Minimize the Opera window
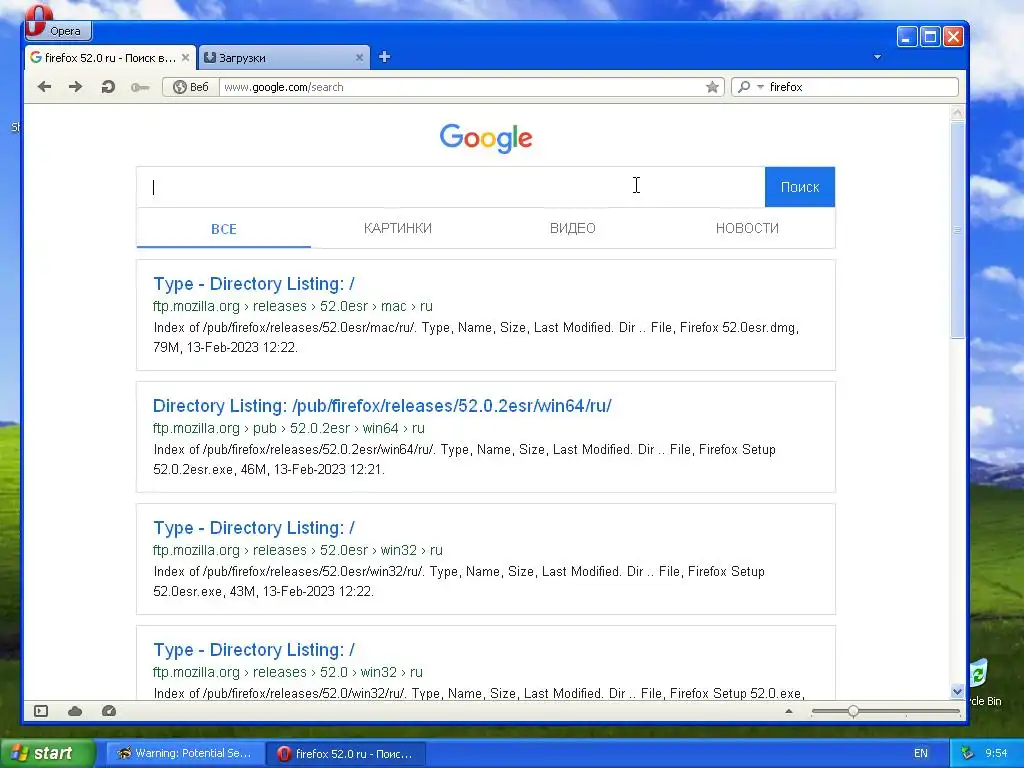Screen dimensions: 1024x768 pos(906,37)
